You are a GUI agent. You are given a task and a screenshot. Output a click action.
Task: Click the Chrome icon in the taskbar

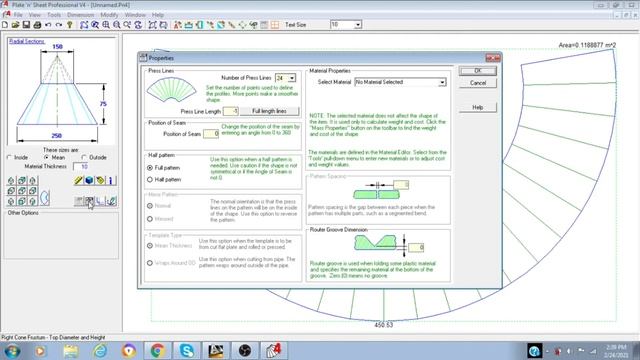click(158, 351)
